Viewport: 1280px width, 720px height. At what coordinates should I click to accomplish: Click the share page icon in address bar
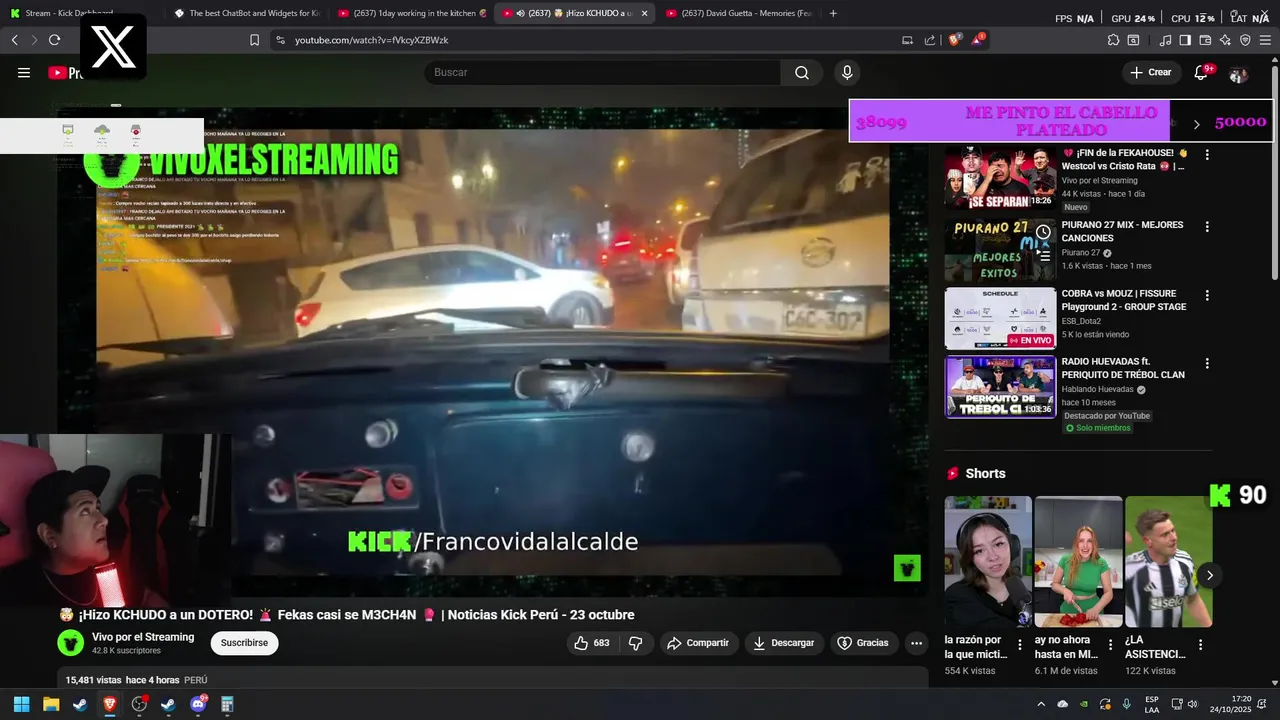930,40
